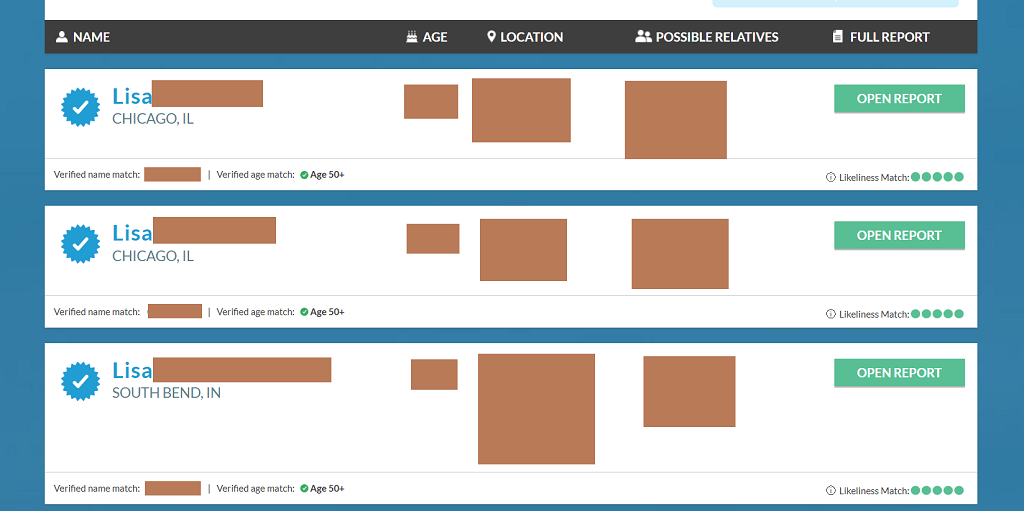Open report for the first Chicago result
1024x511 pixels.
coord(899,99)
